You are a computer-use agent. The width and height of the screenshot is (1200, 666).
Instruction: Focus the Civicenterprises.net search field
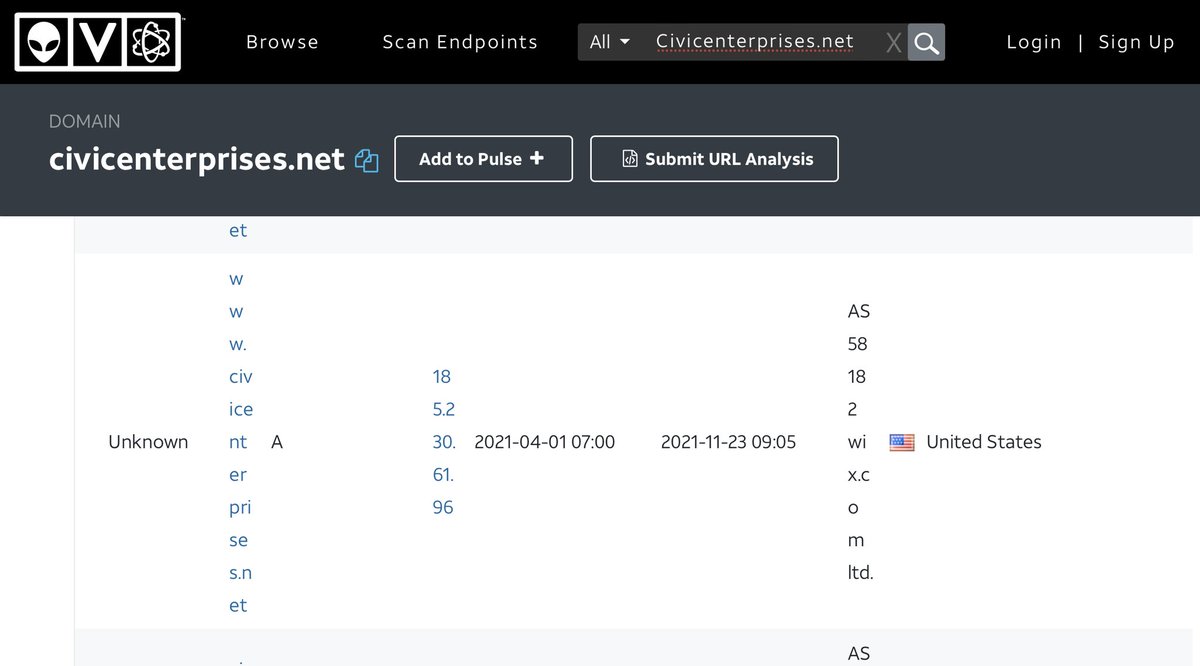[x=755, y=42]
